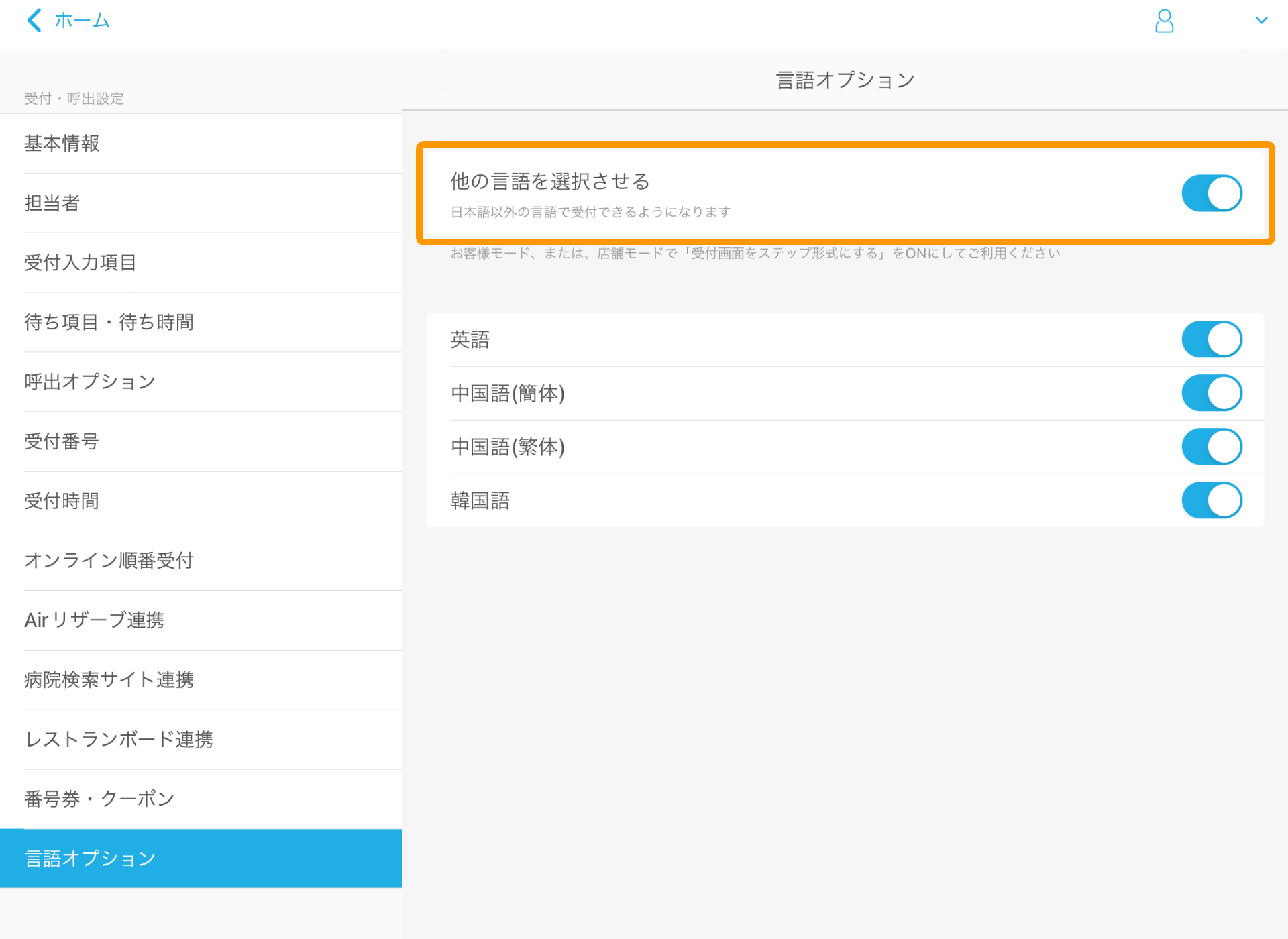This screenshot has height=939, width=1288.
Task: Click the account user icon
Action: pos(1165,21)
